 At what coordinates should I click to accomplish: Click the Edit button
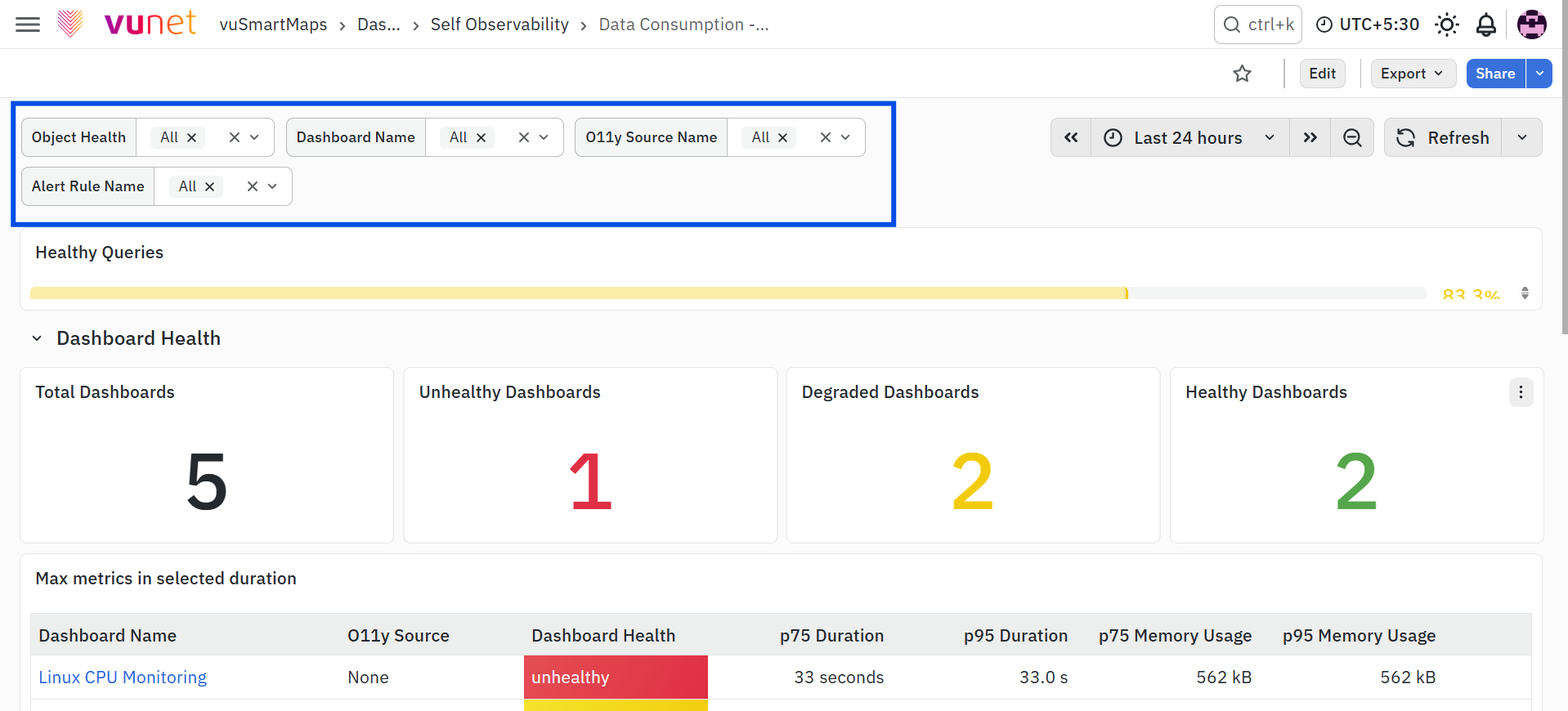click(1322, 74)
